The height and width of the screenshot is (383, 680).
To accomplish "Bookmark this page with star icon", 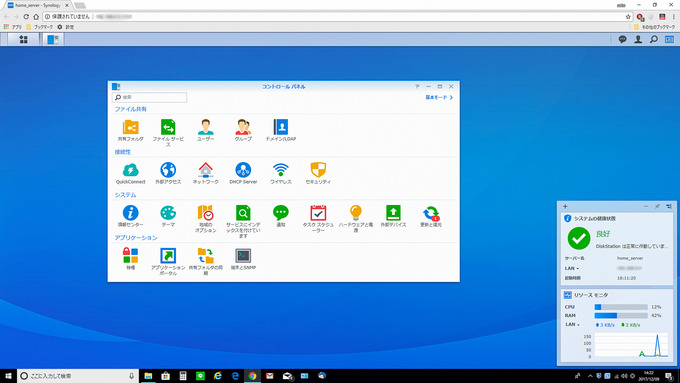I will click(x=628, y=16).
